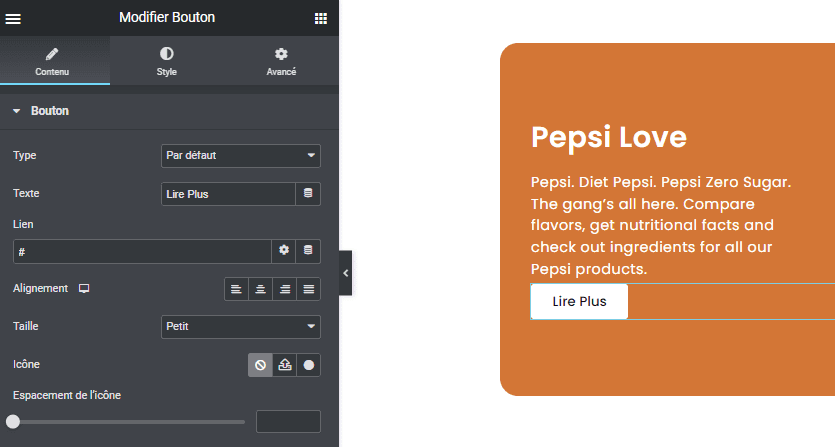
Task: Collapse the editor panel with the arrow handle
Action: [346, 273]
